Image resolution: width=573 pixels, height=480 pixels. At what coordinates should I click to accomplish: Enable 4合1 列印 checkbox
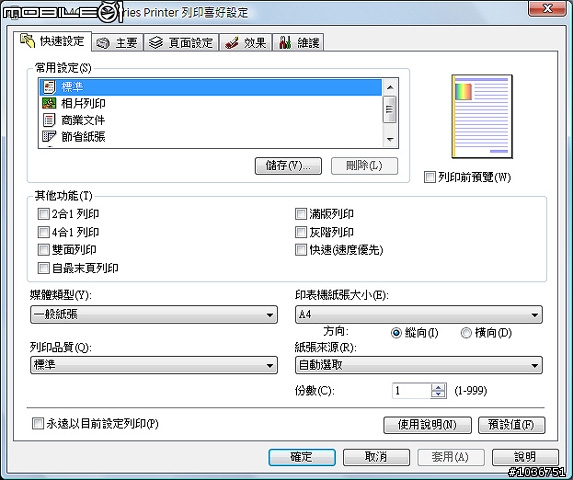click(x=43, y=232)
